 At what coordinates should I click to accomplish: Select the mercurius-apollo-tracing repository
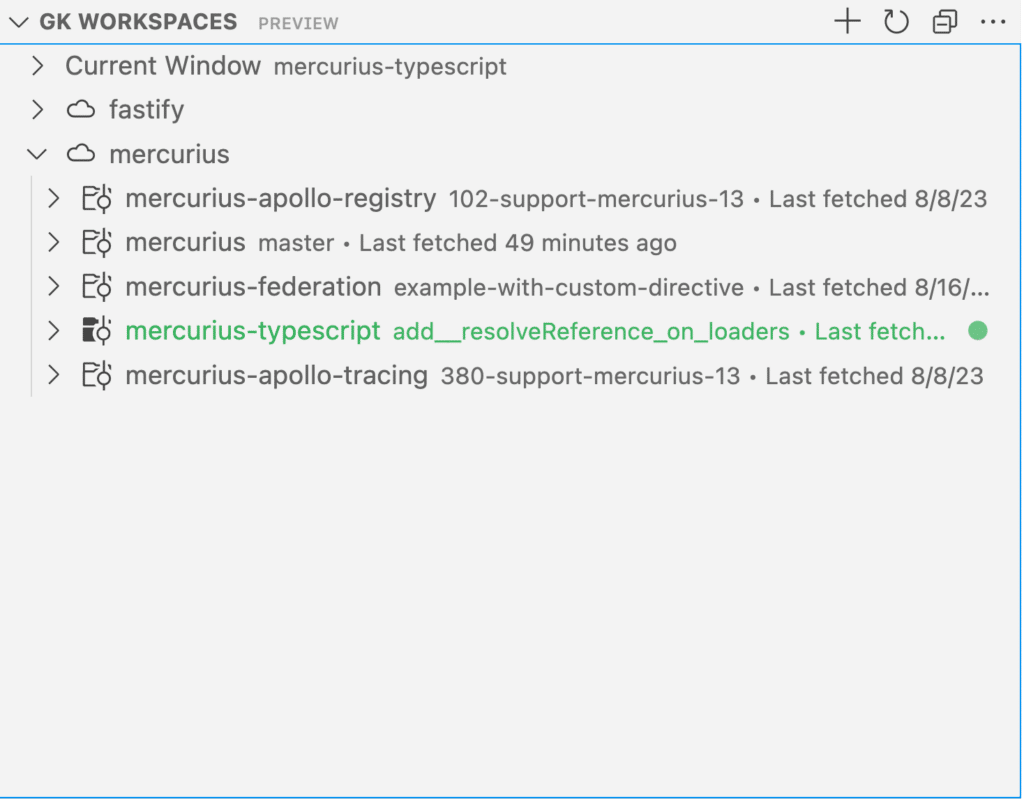coord(276,376)
